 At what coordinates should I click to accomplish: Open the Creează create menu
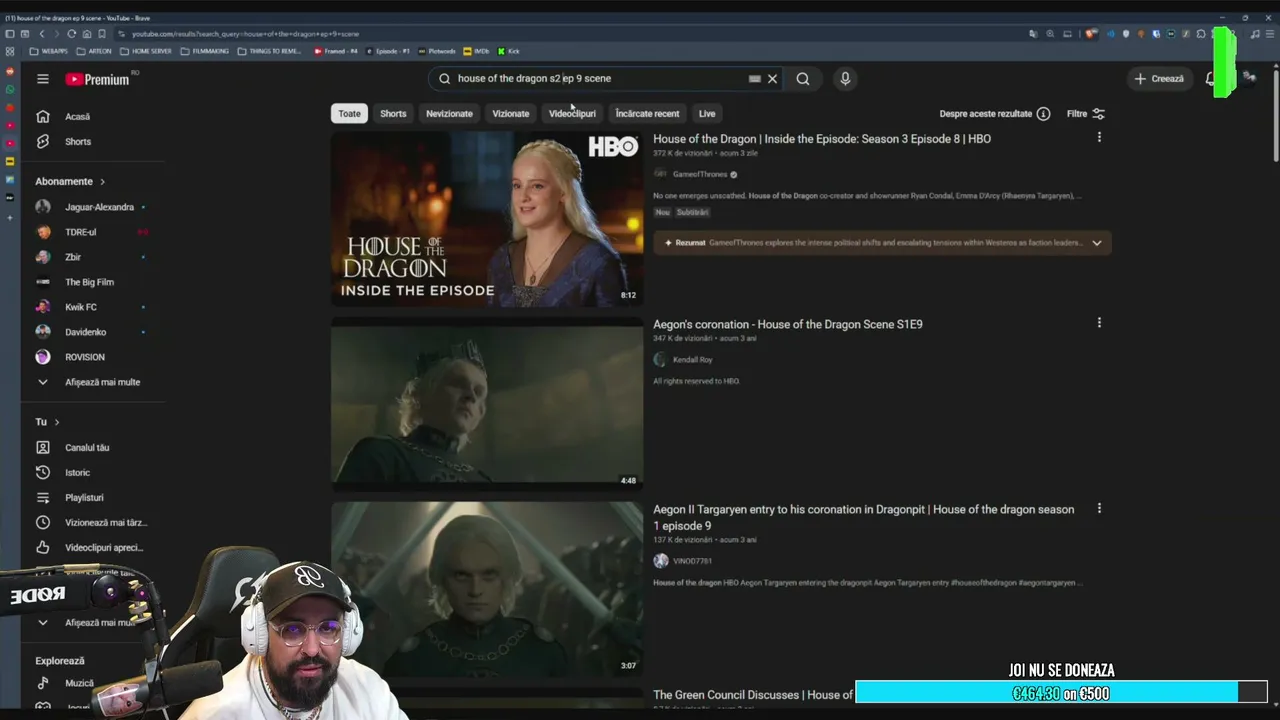1159,79
